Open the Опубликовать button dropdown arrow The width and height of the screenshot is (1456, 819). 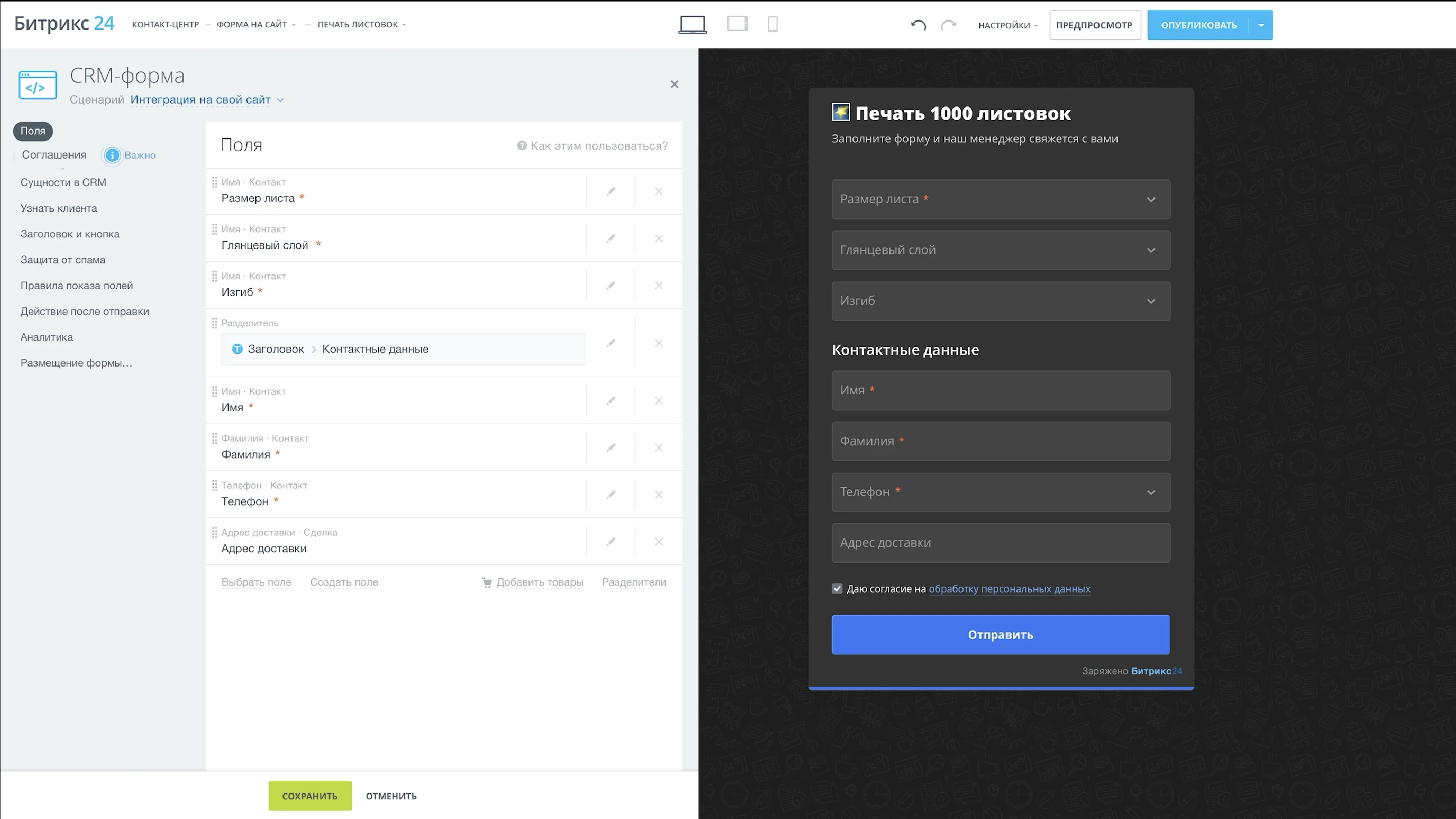click(x=1261, y=25)
